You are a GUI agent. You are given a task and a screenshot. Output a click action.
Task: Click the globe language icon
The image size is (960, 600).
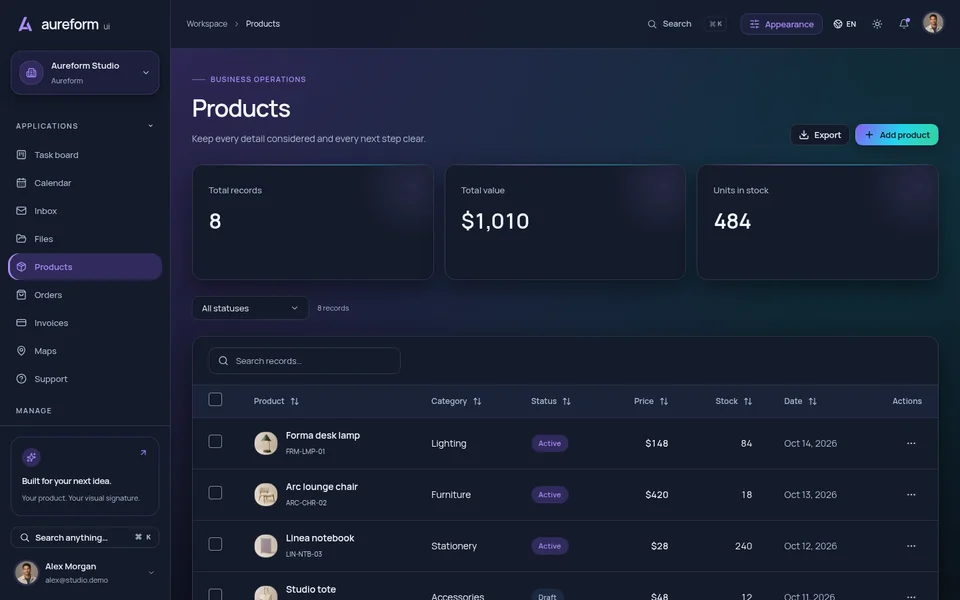pos(838,24)
